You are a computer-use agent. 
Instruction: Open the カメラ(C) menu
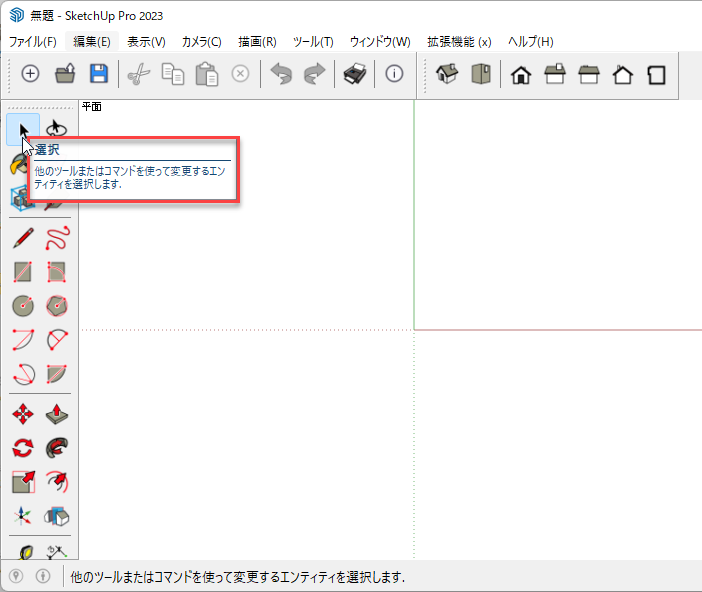point(201,41)
